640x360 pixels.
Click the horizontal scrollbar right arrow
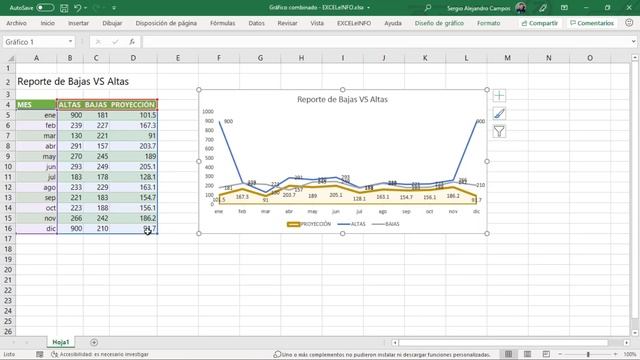point(627,342)
